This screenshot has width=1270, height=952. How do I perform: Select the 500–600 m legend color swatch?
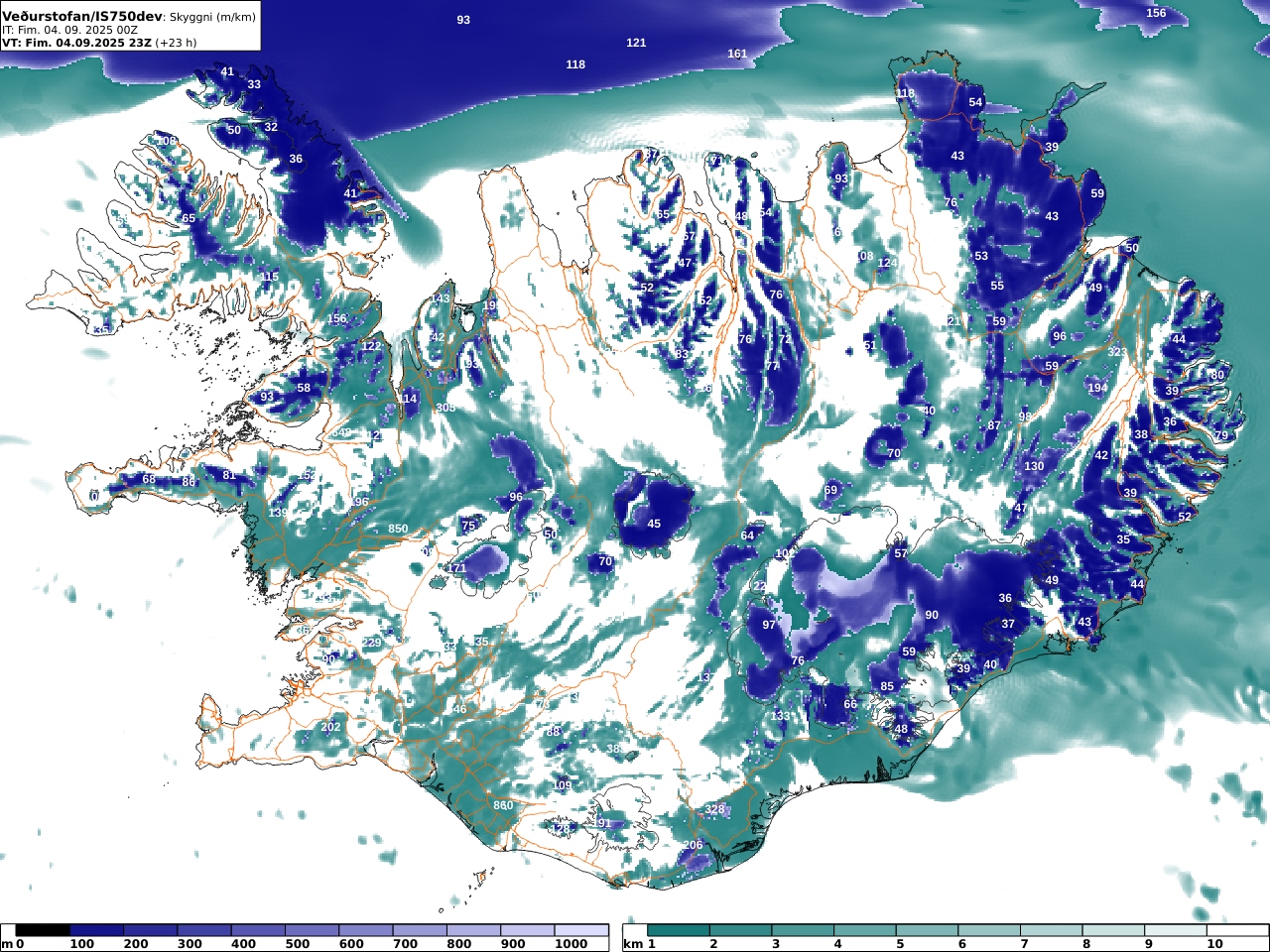312,930
